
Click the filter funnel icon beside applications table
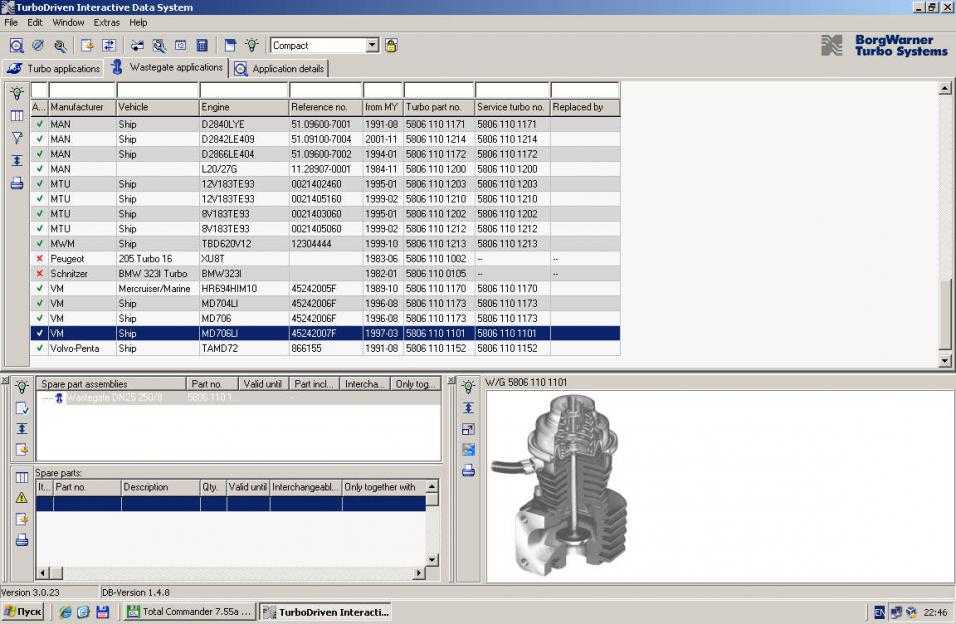pos(17,138)
